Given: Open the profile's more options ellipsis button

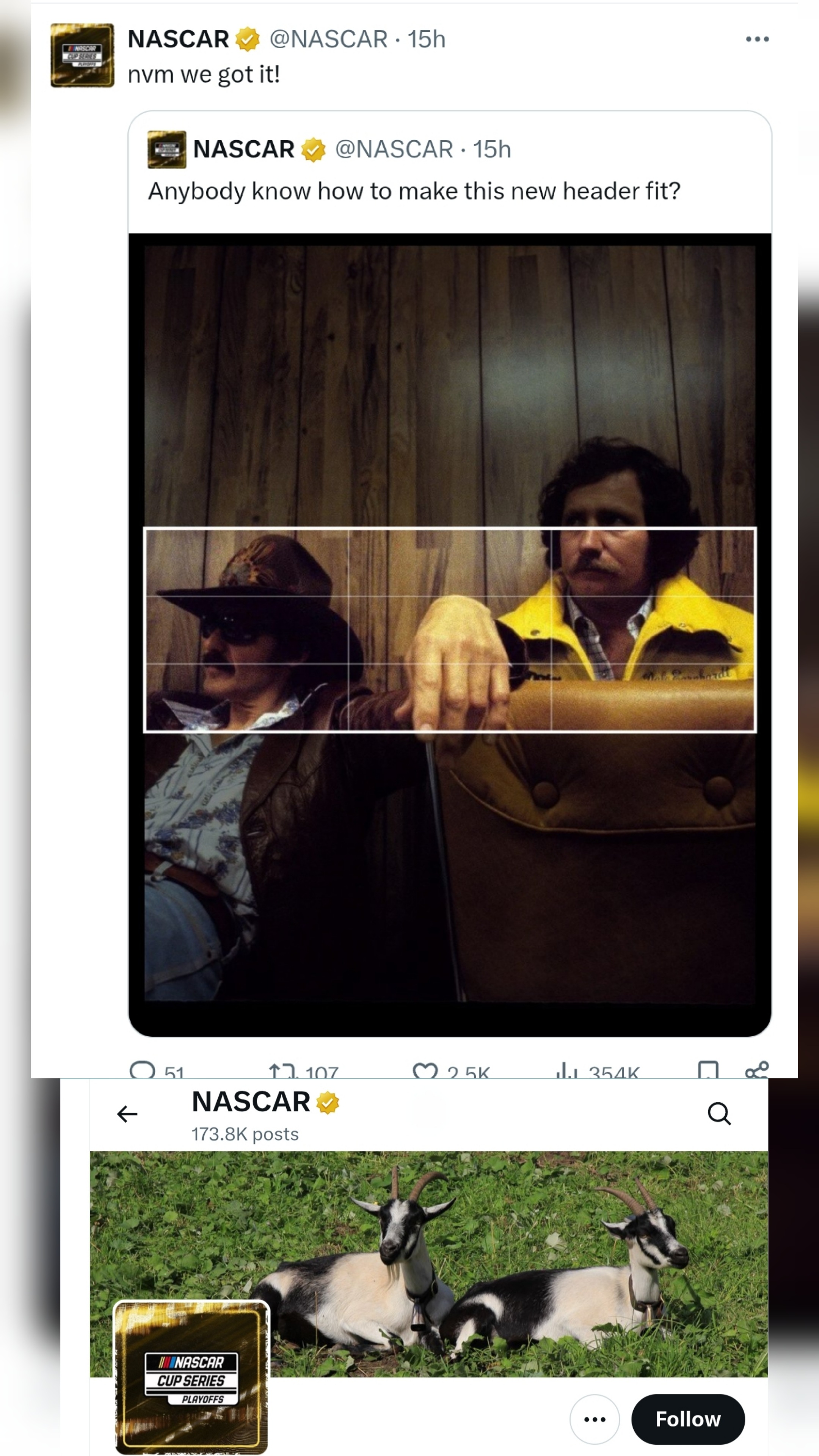Looking at the screenshot, I should 595,1419.
